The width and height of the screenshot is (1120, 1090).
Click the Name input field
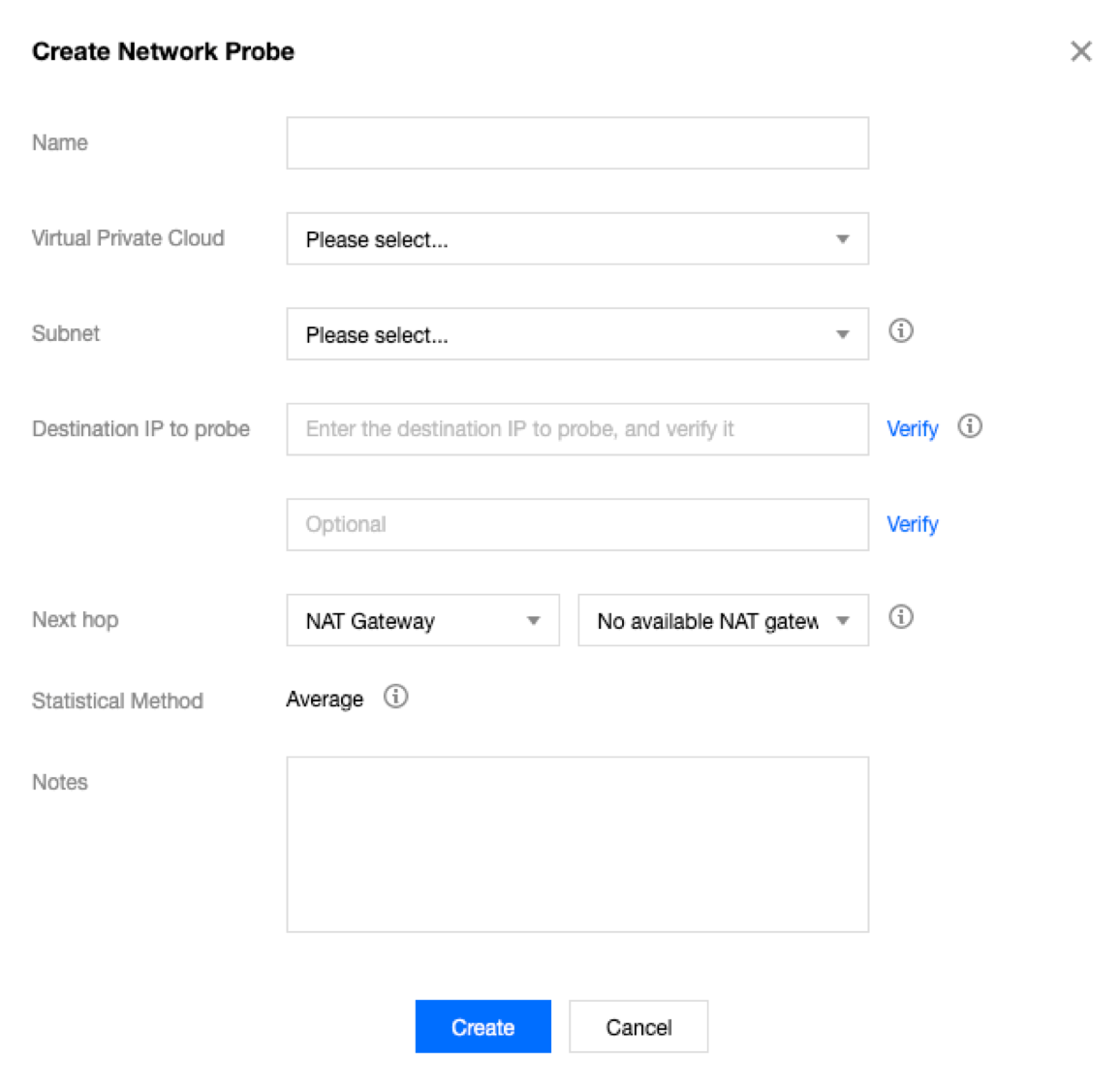coord(576,143)
